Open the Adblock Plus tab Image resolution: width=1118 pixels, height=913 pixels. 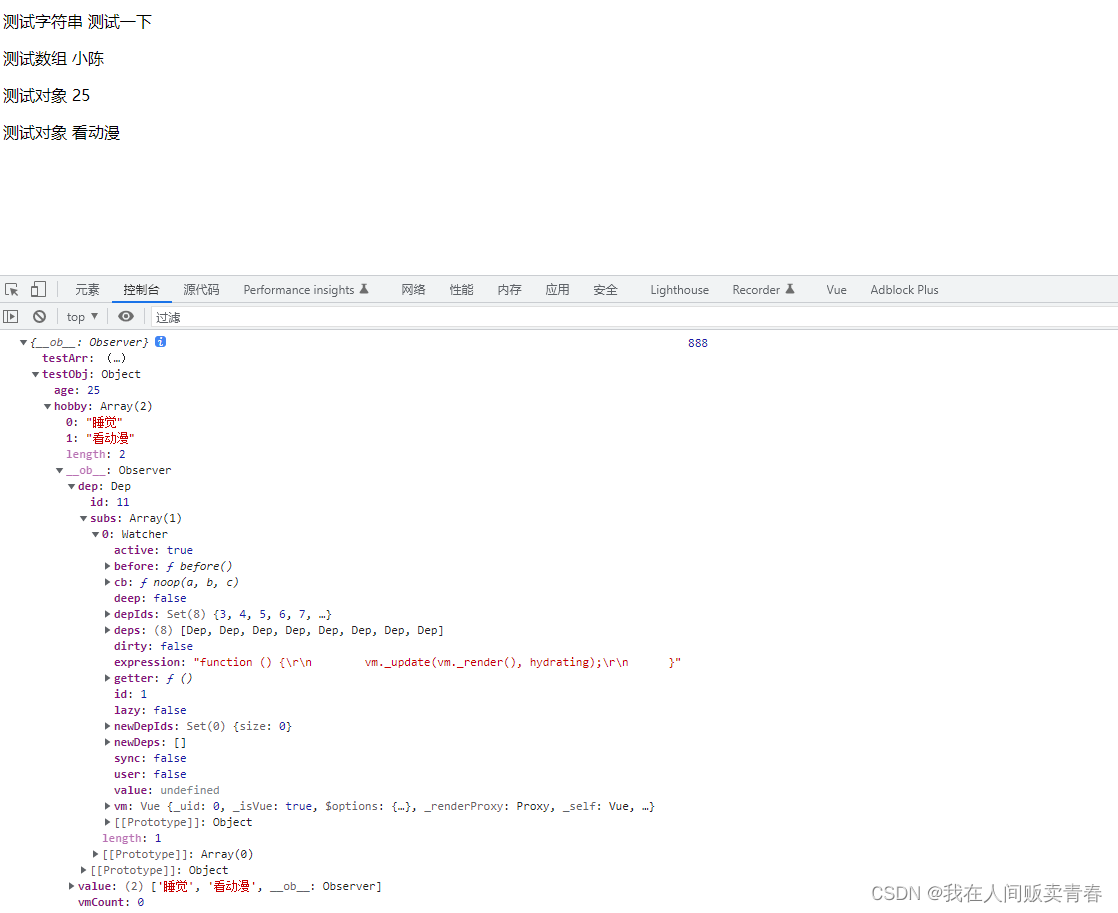click(x=904, y=290)
